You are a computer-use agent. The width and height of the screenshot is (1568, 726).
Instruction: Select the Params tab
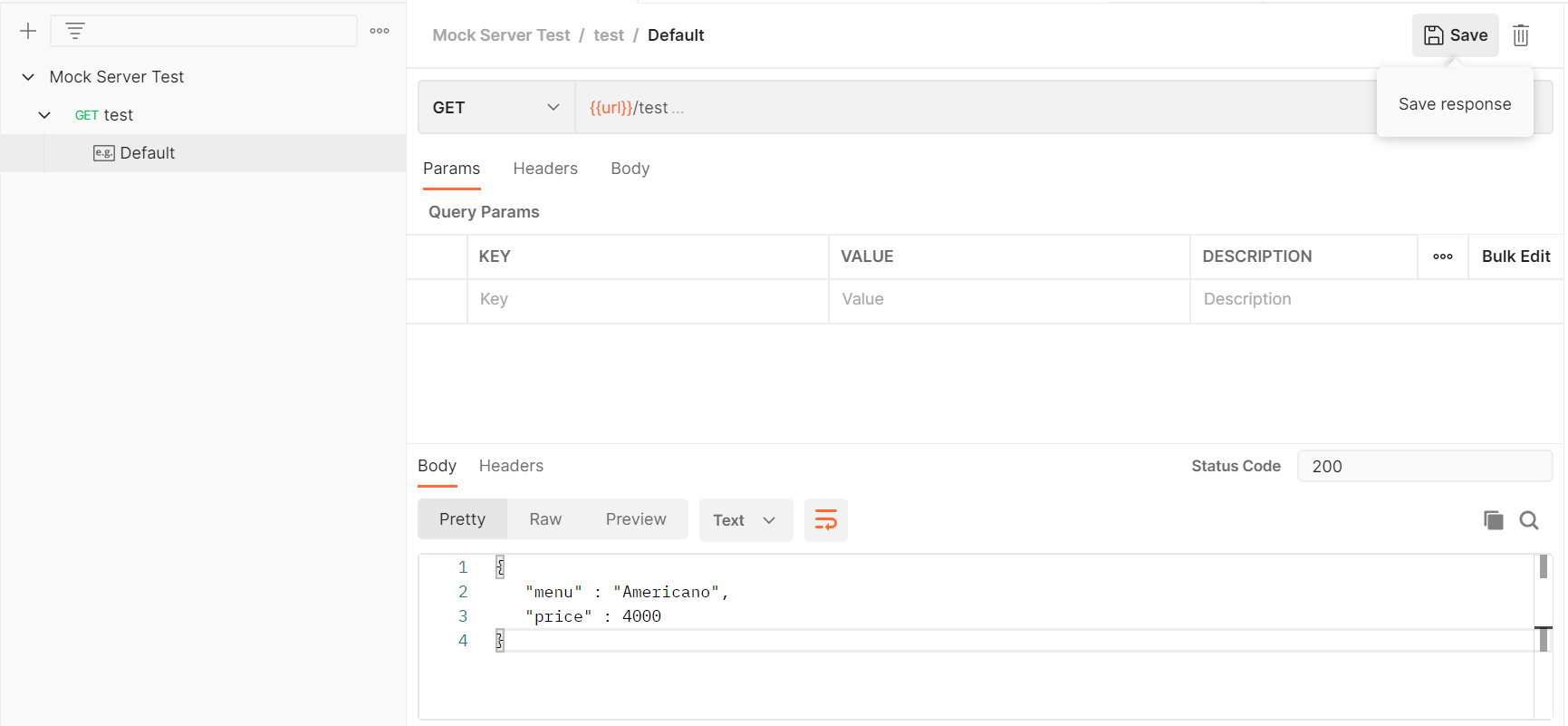[451, 169]
